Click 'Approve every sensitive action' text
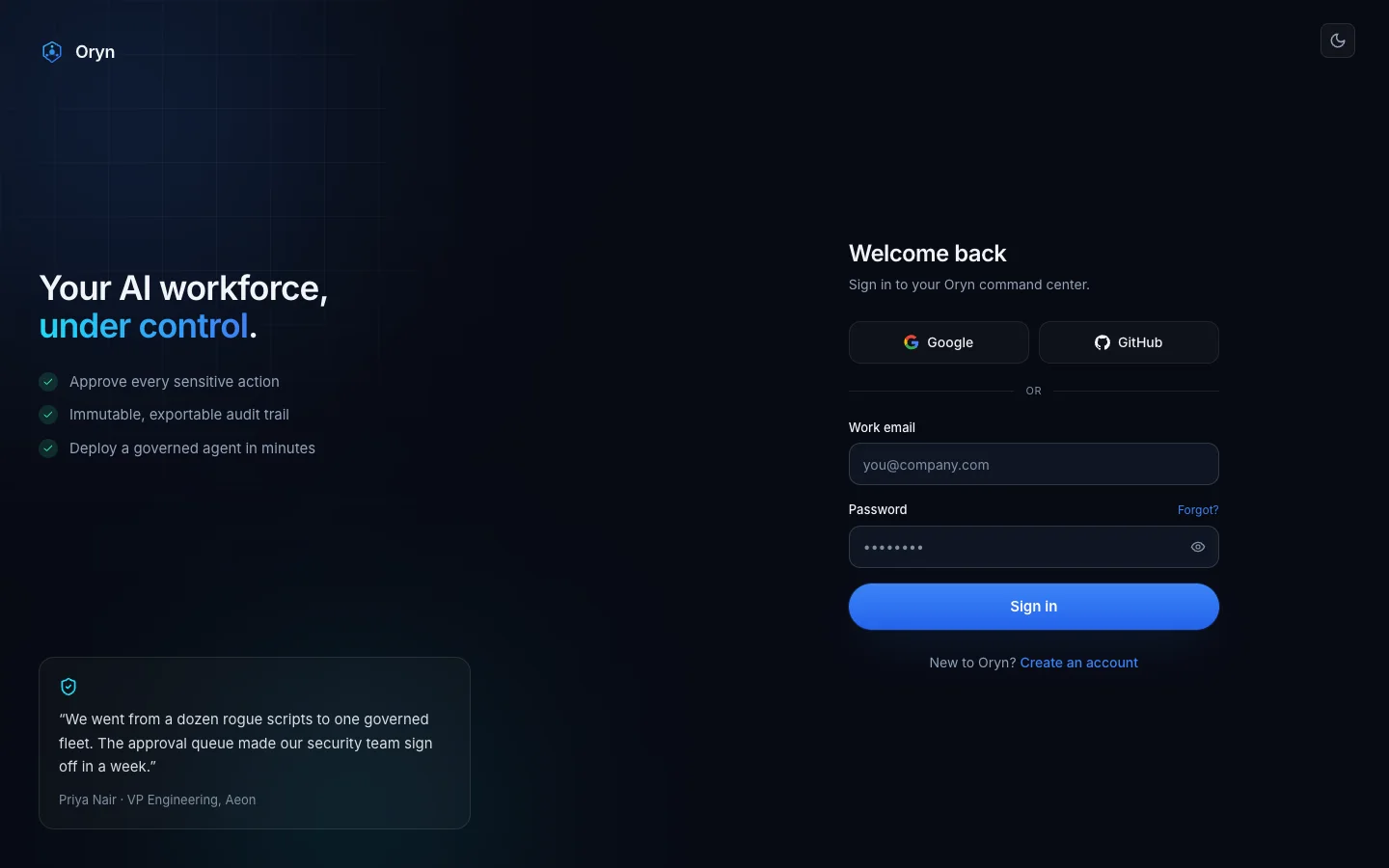 pyautogui.click(x=175, y=382)
